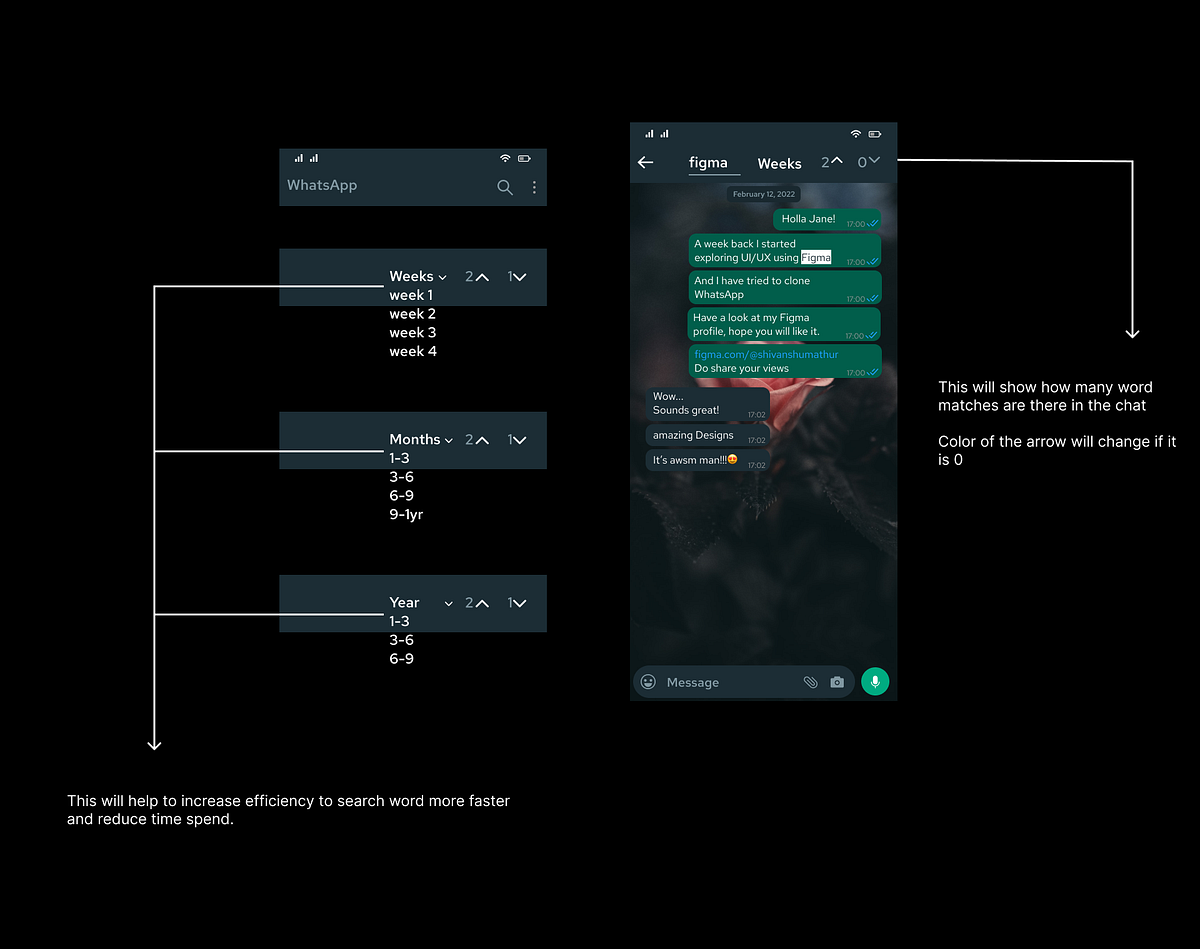Open the camera from the message bar
The height and width of the screenshot is (949, 1200).
coord(837,681)
